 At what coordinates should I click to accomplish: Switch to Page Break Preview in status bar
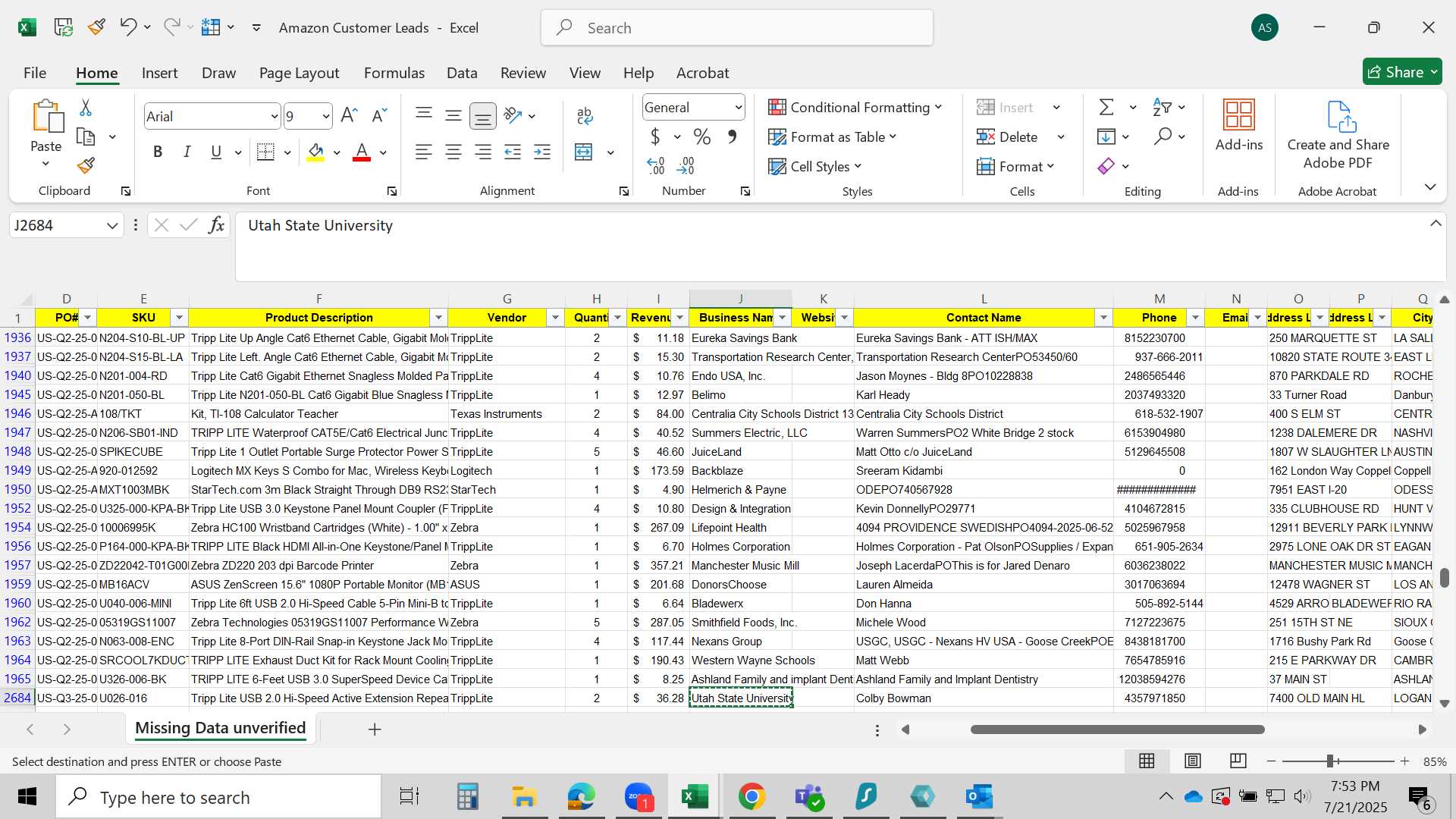[x=1238, y=761]
